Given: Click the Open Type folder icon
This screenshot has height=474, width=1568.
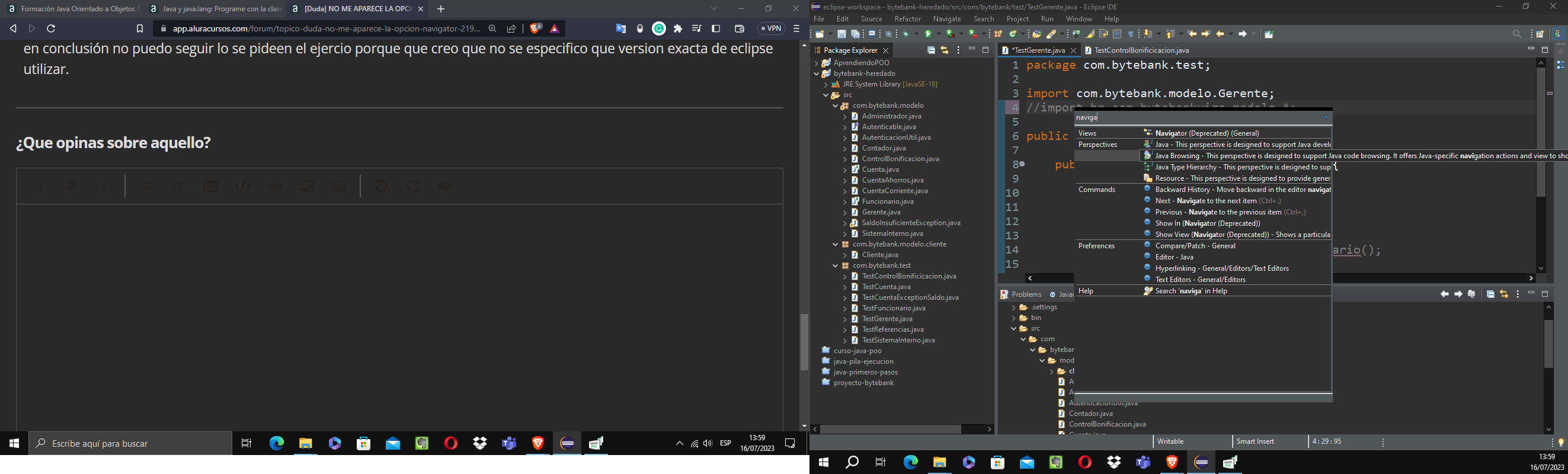Looking at the screenshot, I should [1037, 34].
